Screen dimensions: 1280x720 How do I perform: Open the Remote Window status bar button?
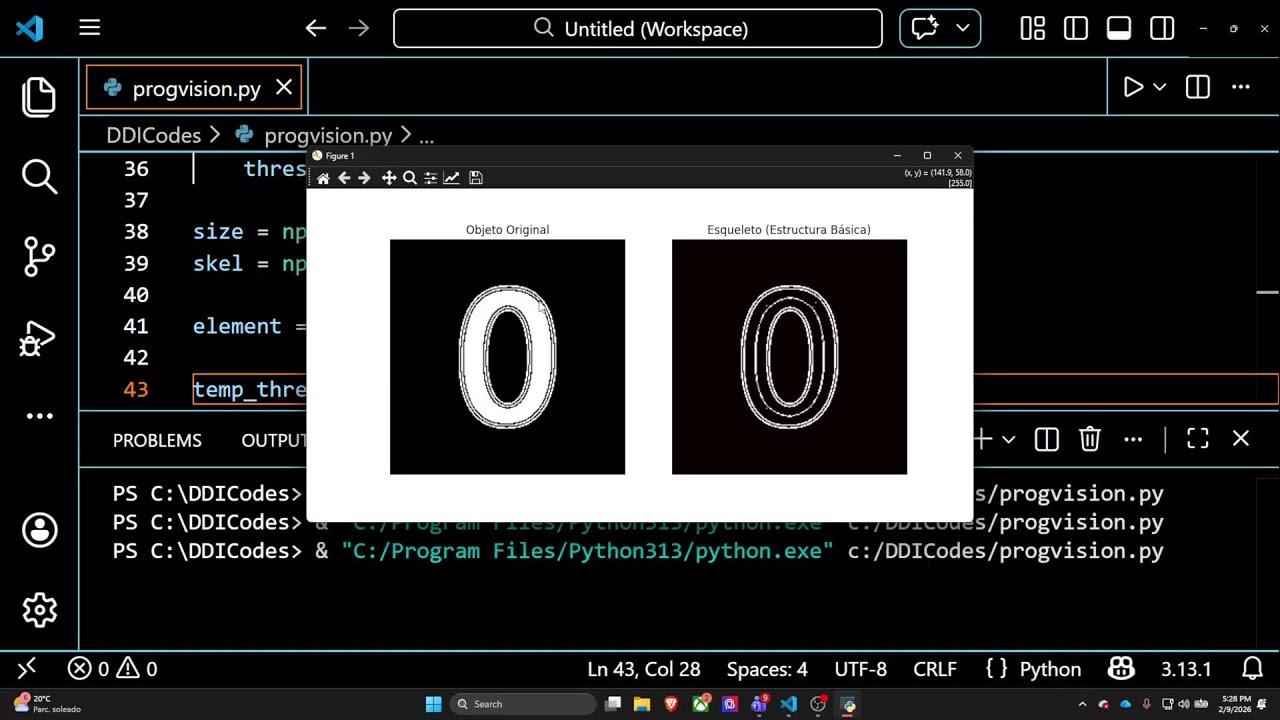(x=27, y=669)
